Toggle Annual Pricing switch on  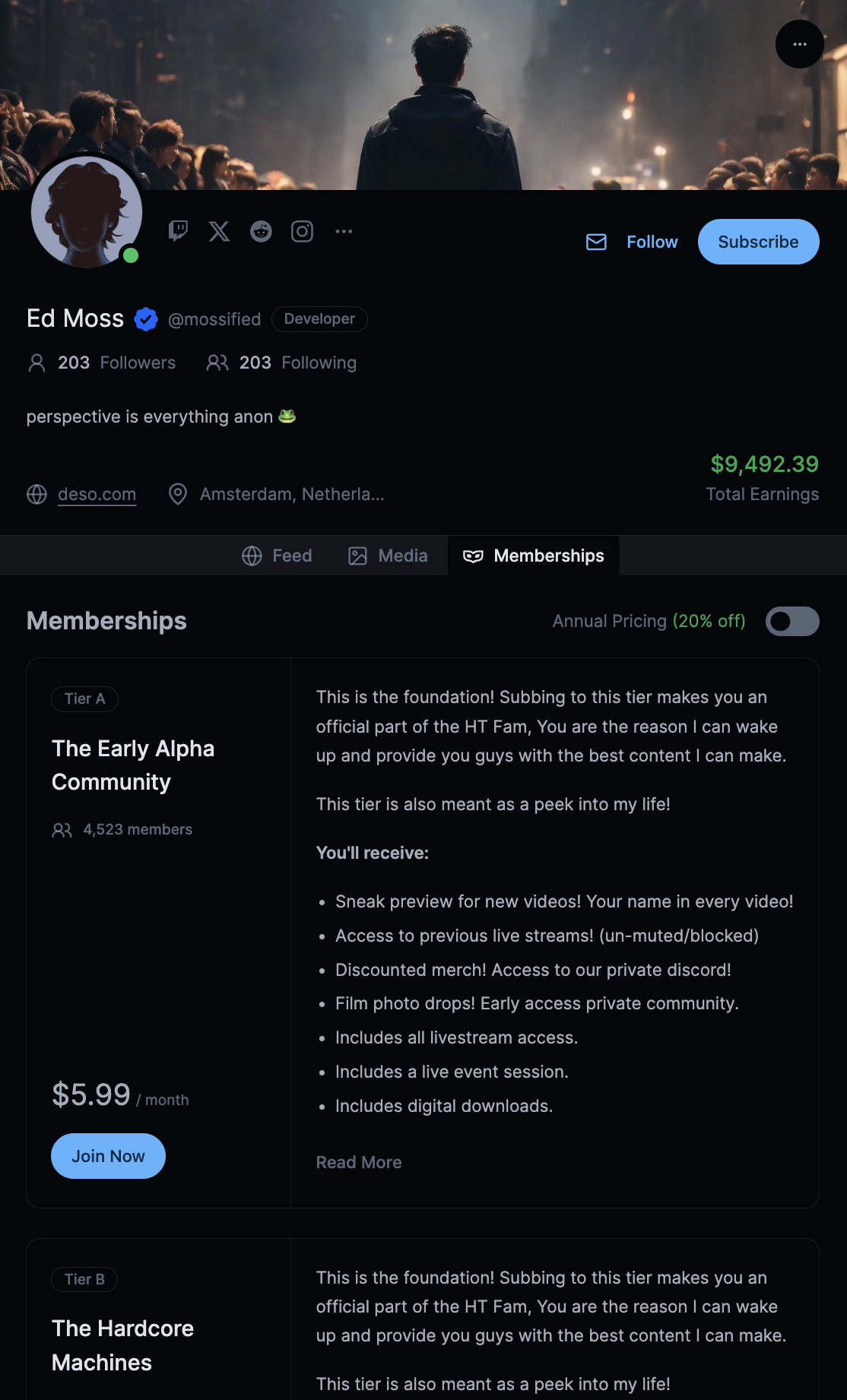(x=791, y=621)
